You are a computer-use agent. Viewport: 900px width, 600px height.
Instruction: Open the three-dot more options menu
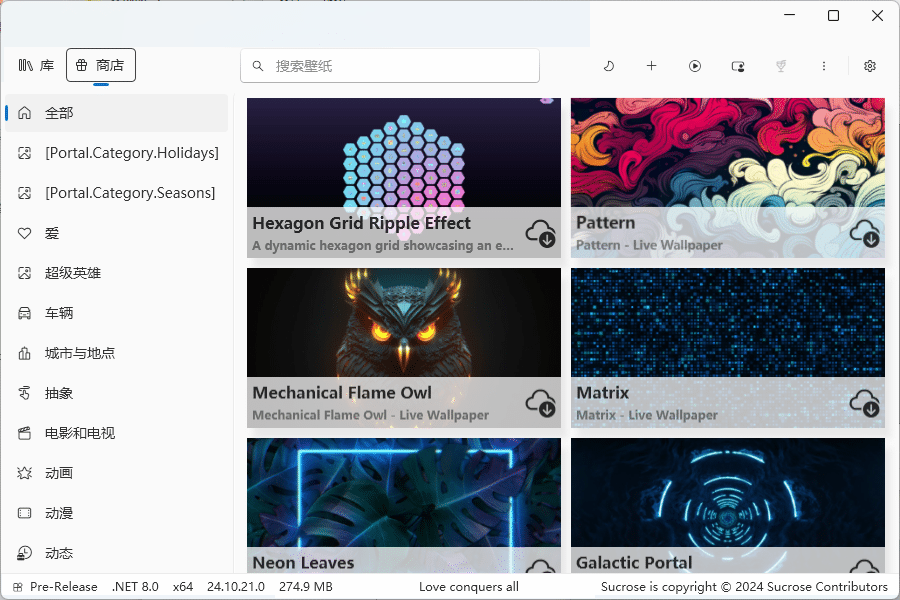click(x=824, y=66)
